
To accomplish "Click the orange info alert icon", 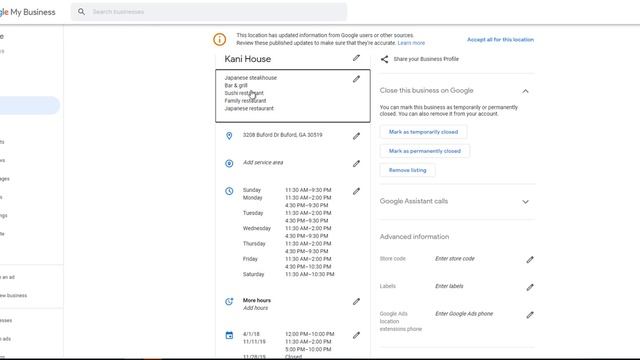I will pyautogui.click(x=220, y=39).
